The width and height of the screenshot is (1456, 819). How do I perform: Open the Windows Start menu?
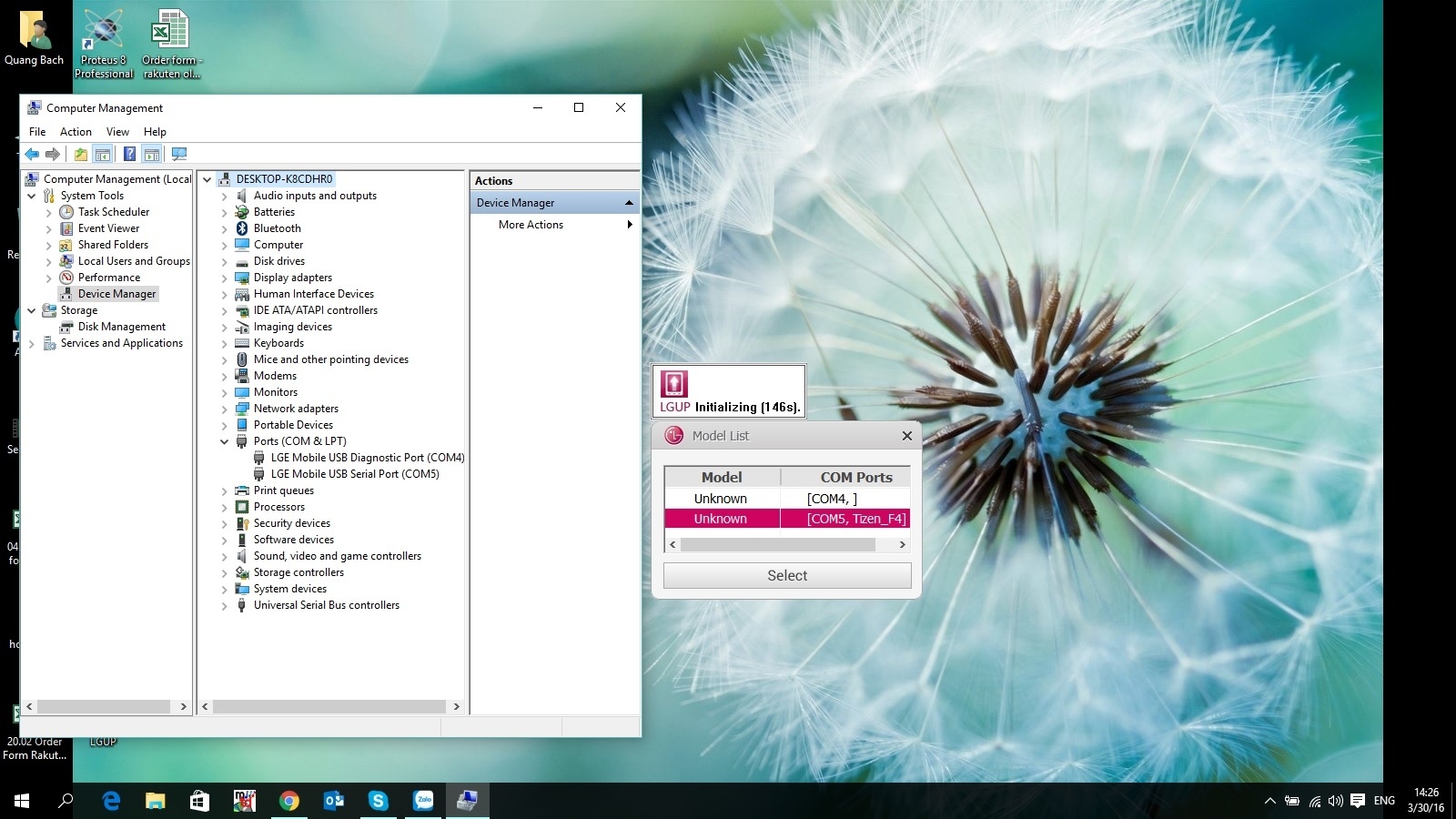tap(22, 801)
